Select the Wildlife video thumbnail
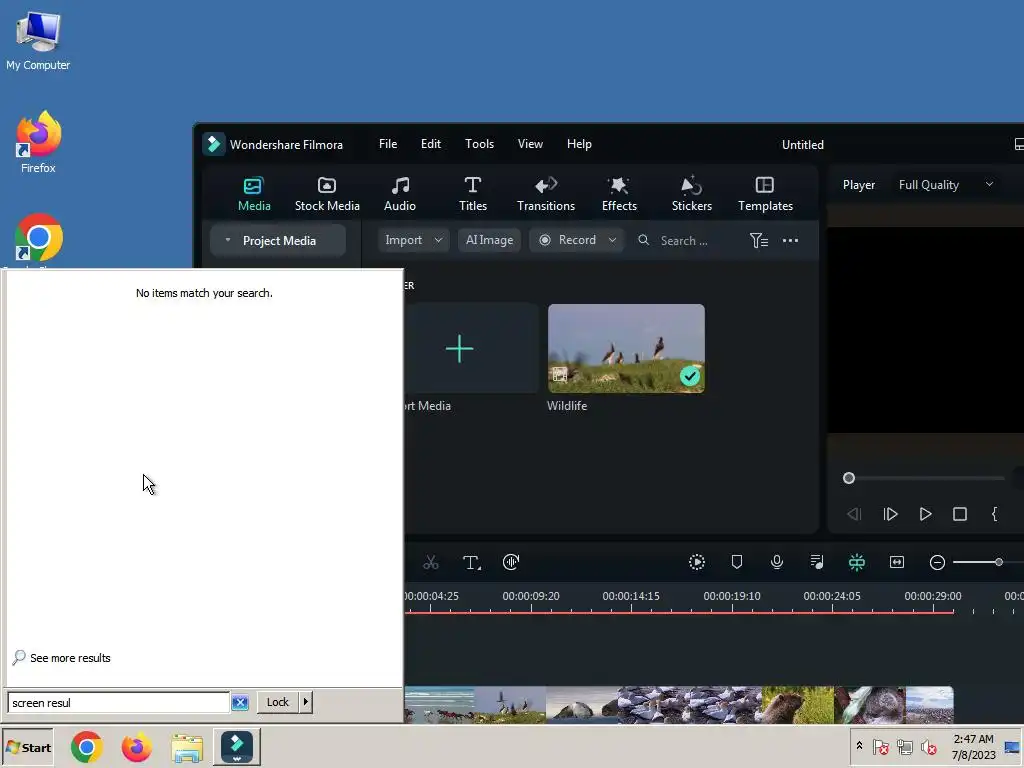The image size is (1024, 768). tap(626, 348)
